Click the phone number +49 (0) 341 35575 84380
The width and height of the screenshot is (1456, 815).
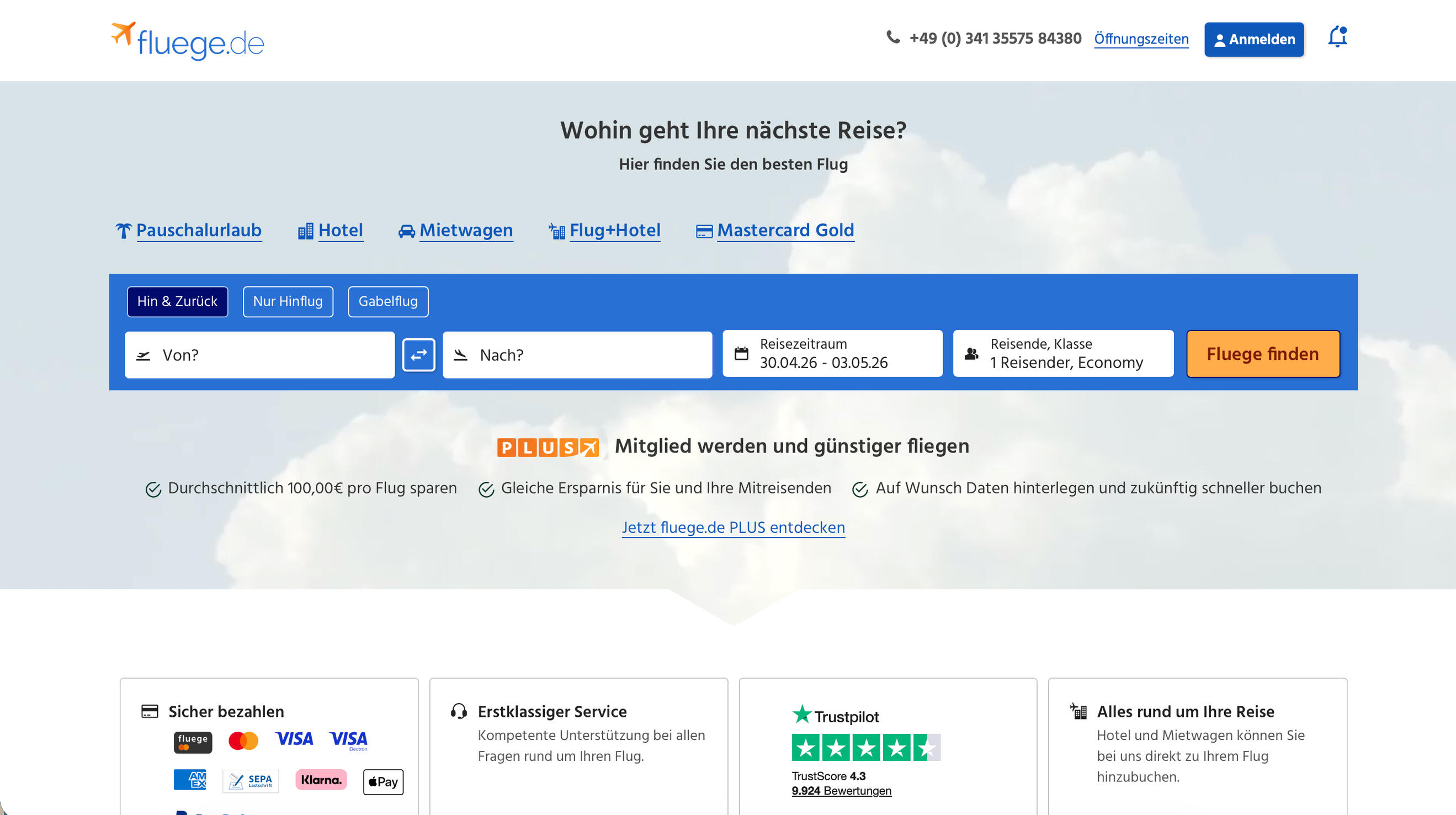point(995,39)
